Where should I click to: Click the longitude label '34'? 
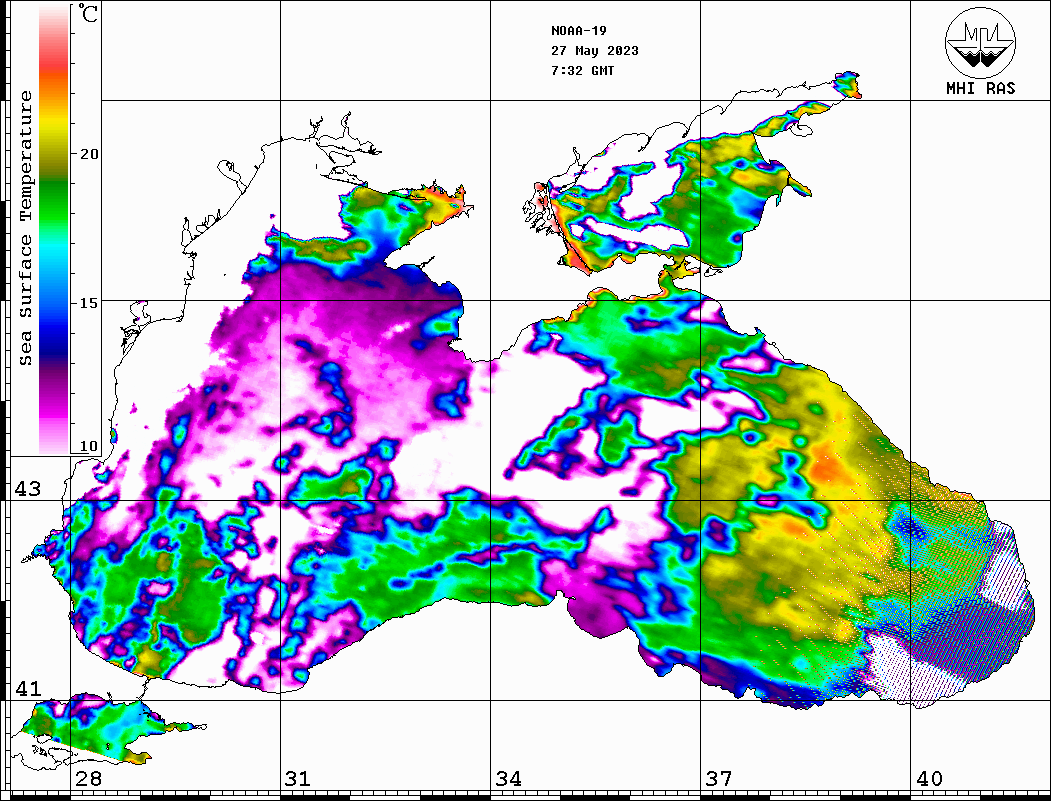(x=508, y=778)
